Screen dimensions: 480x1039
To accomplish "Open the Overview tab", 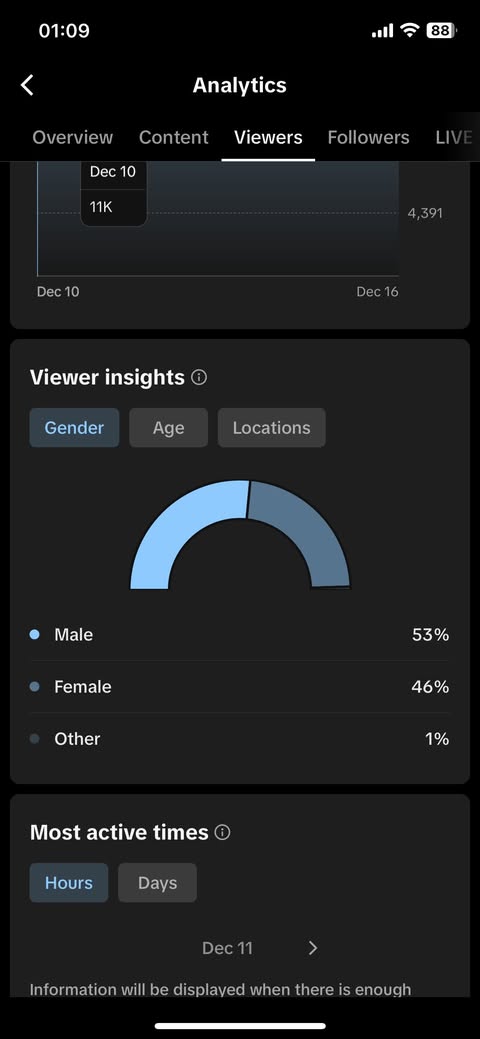I will pyautogui.click(x=73, y=137).
